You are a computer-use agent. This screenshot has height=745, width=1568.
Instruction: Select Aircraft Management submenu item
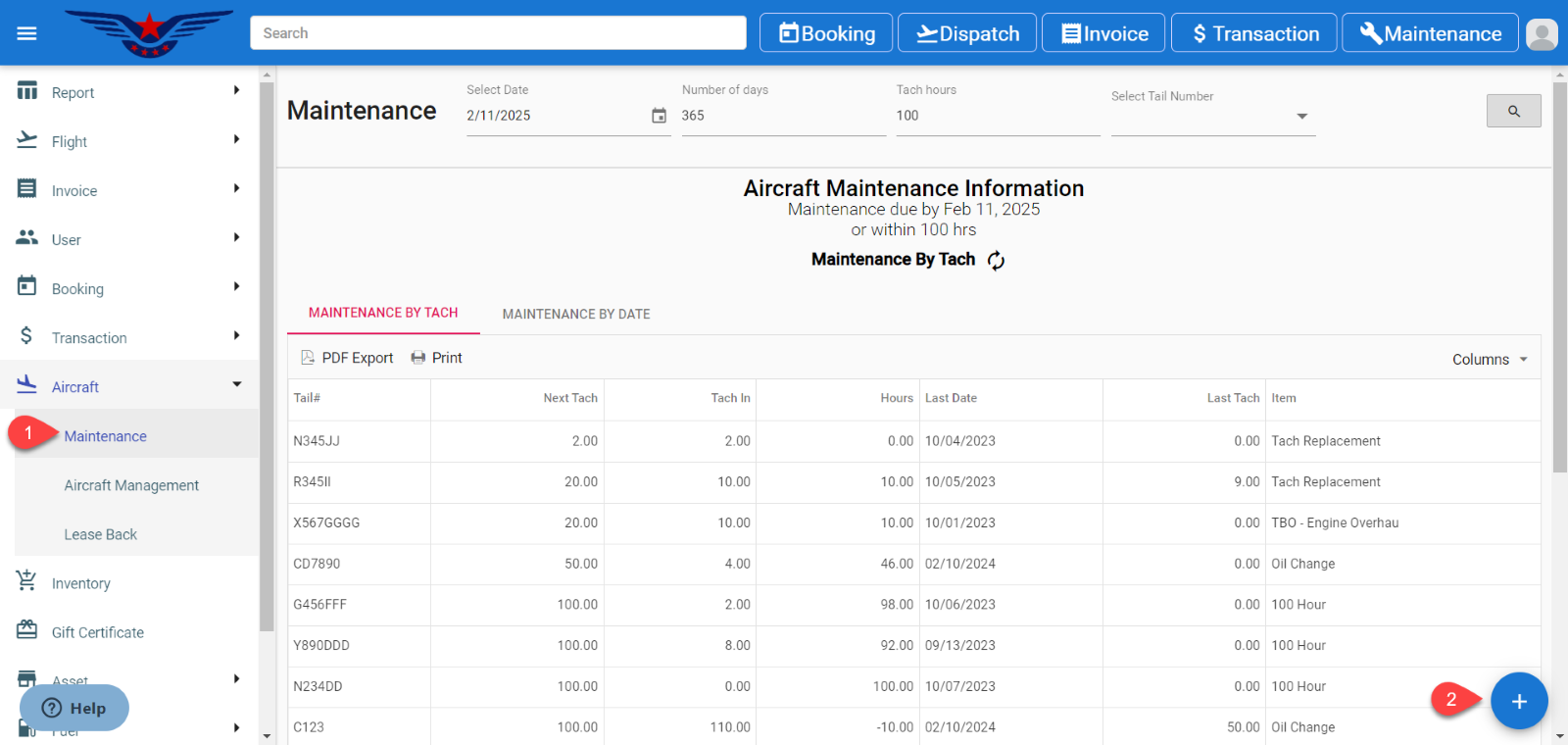coord(131,485)
